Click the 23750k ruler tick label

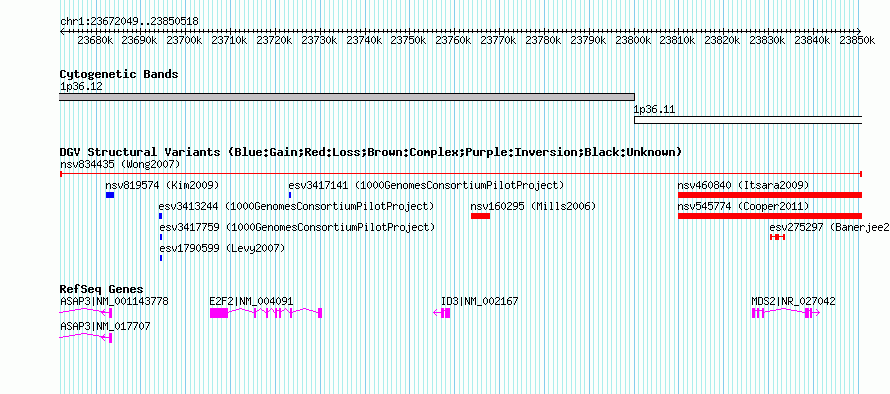click(409, 40)
